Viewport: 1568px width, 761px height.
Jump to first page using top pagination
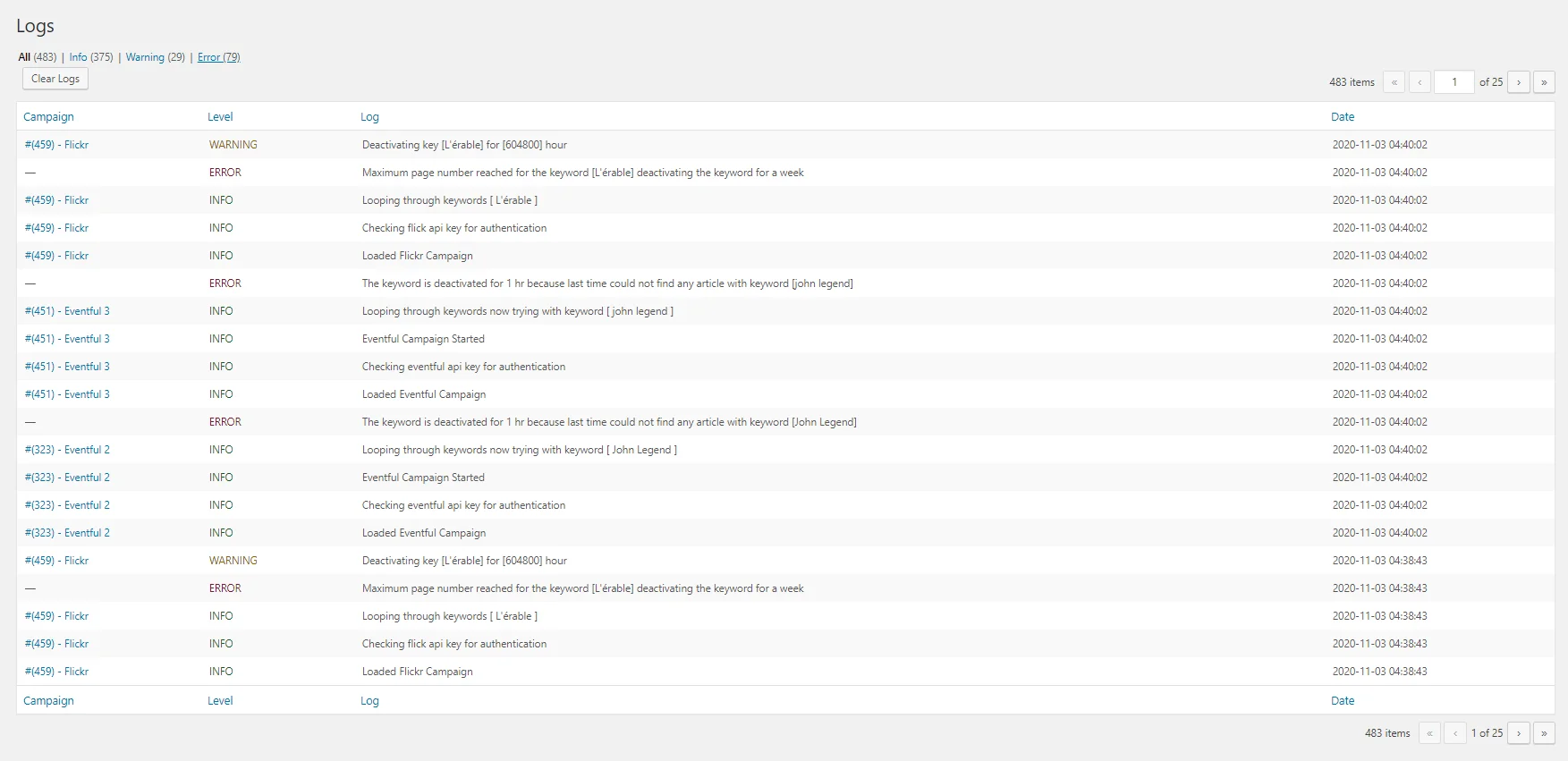click(x=1394, y=81)
